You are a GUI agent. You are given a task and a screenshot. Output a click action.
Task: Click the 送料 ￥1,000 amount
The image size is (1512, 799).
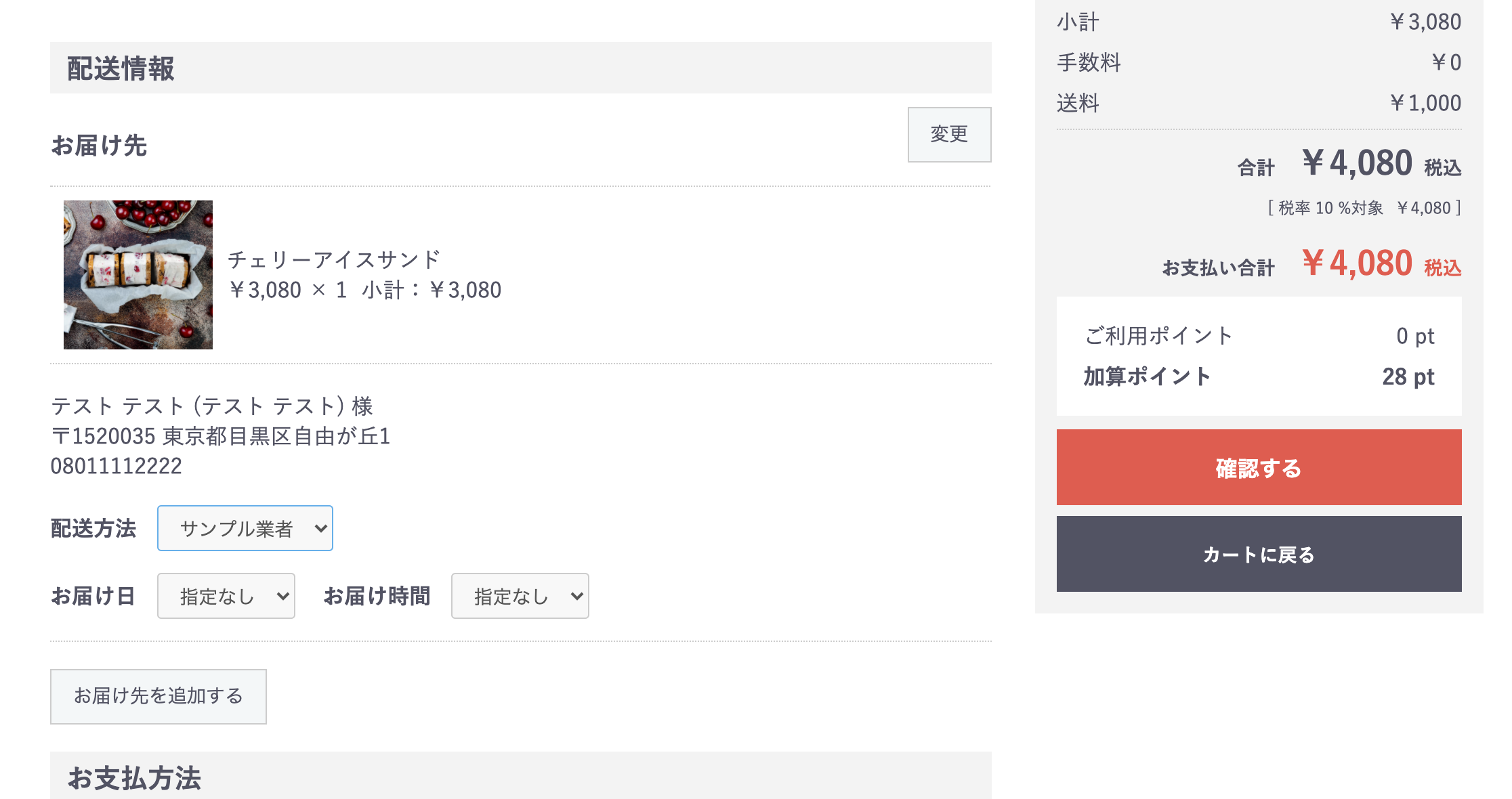point(1425,103)
